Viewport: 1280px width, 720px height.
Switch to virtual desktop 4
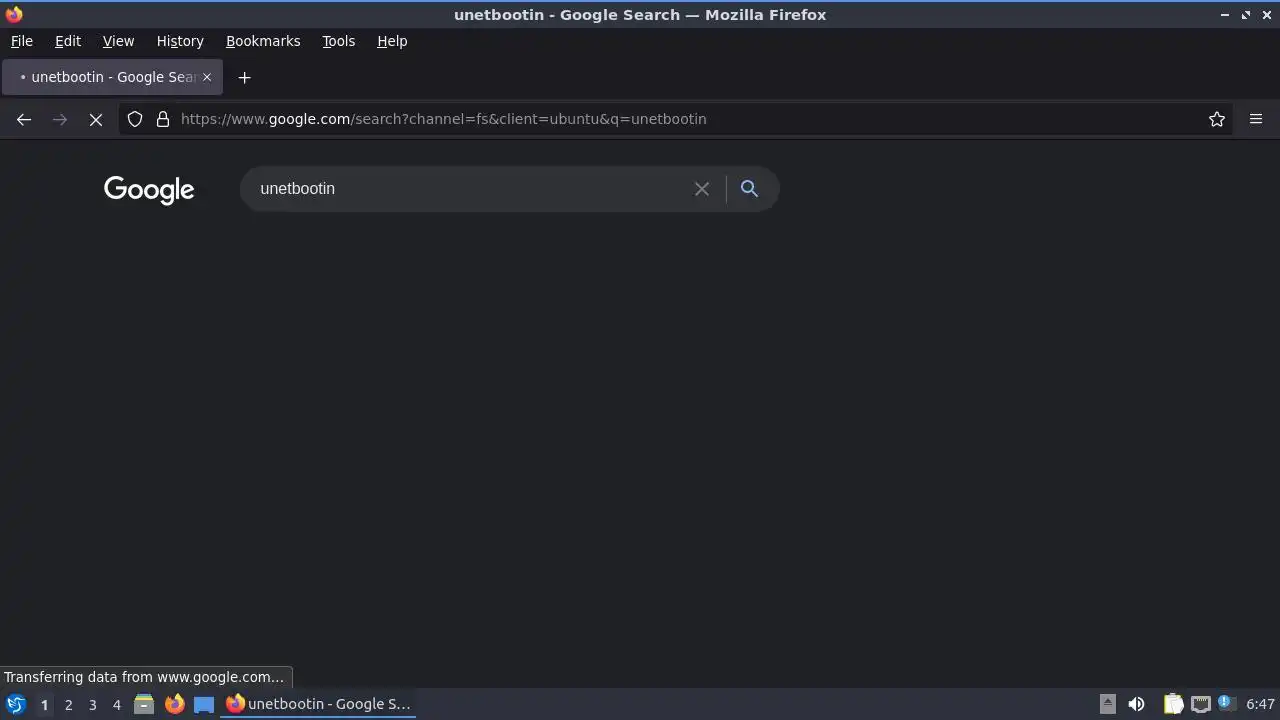pos(116,704)
